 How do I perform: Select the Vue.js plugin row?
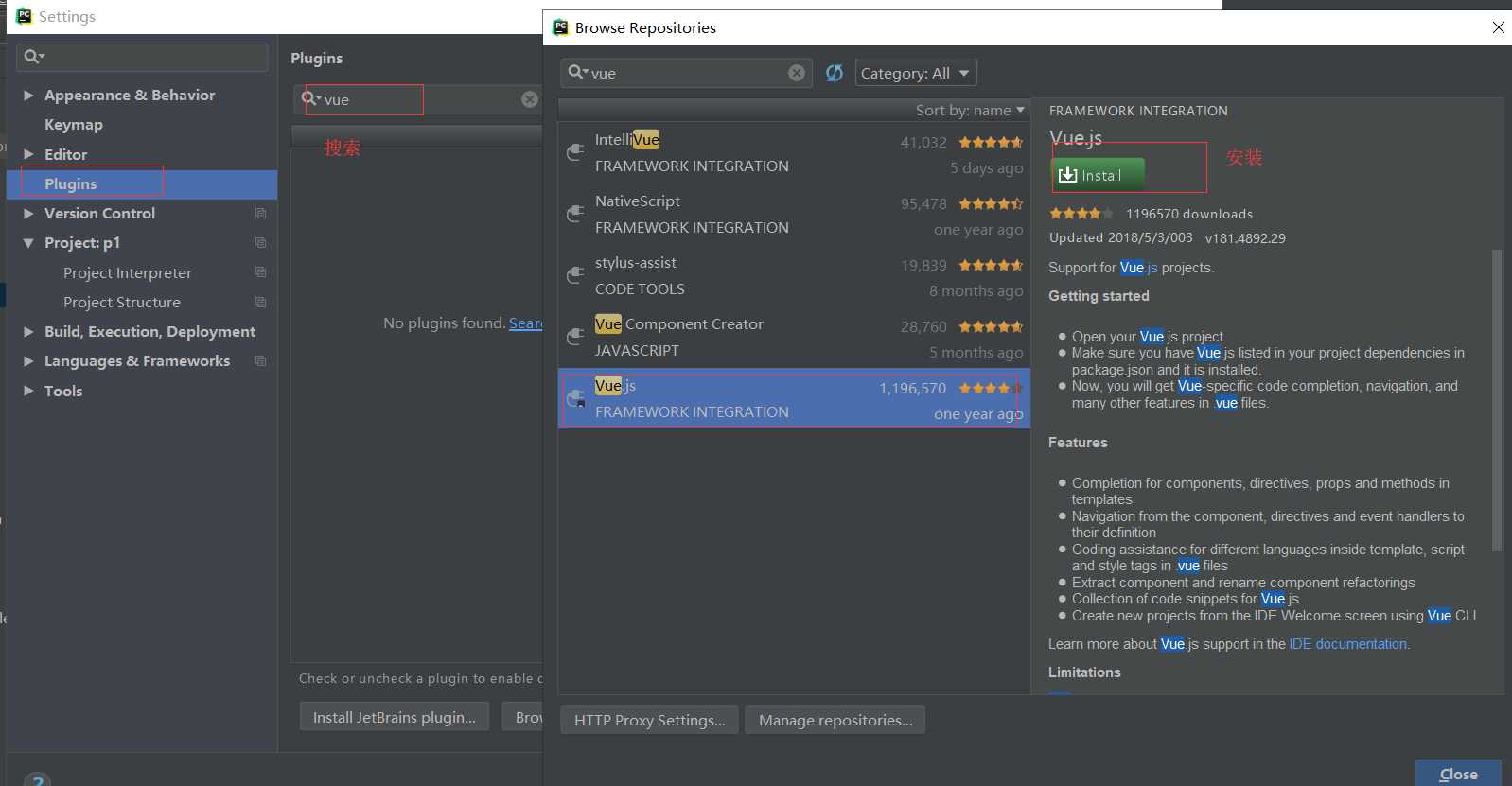[794, 398]
